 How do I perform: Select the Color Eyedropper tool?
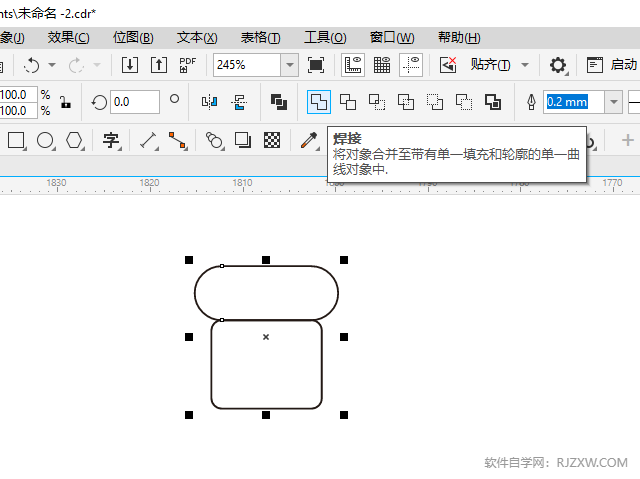pos(309,140)
